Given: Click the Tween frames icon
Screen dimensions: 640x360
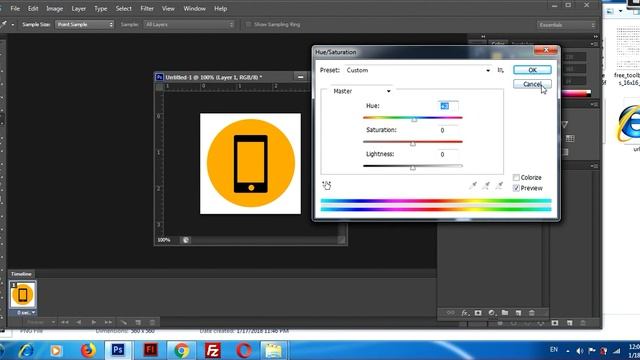Looking at the screenshot, I should [124, 322].
